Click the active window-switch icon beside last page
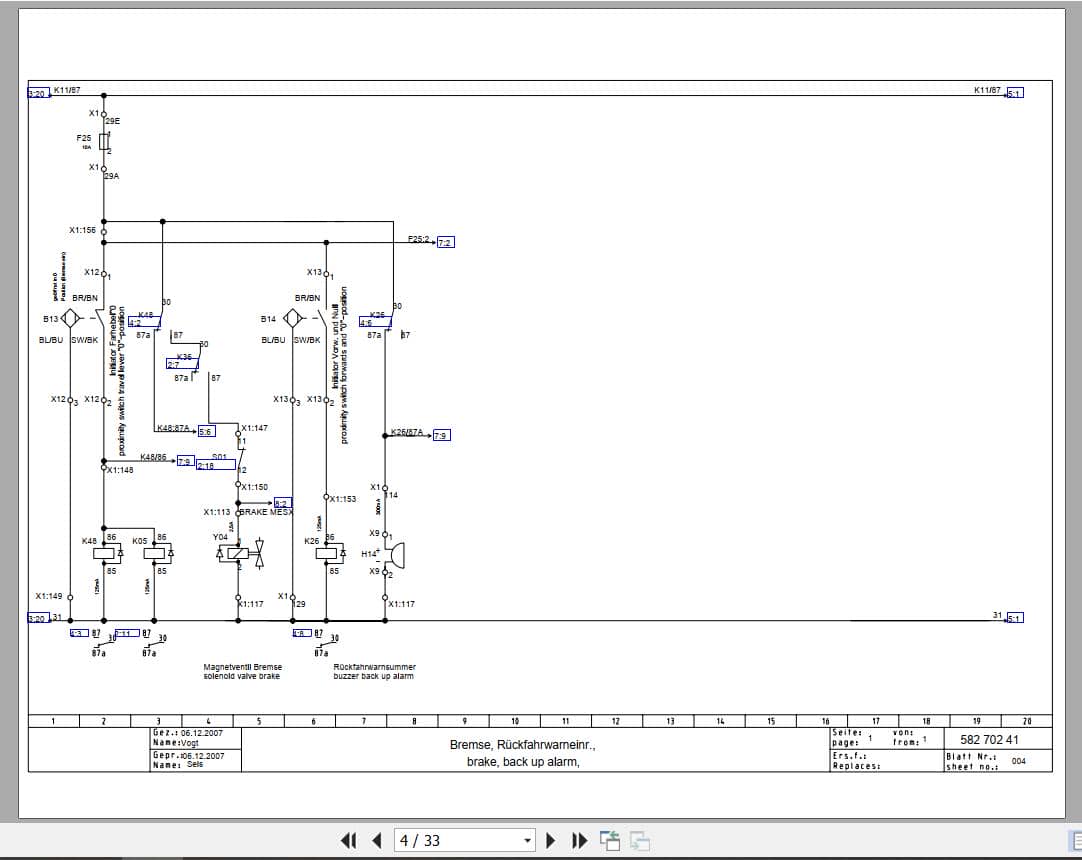This screenshot has width=1082, height=860. [610, 840]
